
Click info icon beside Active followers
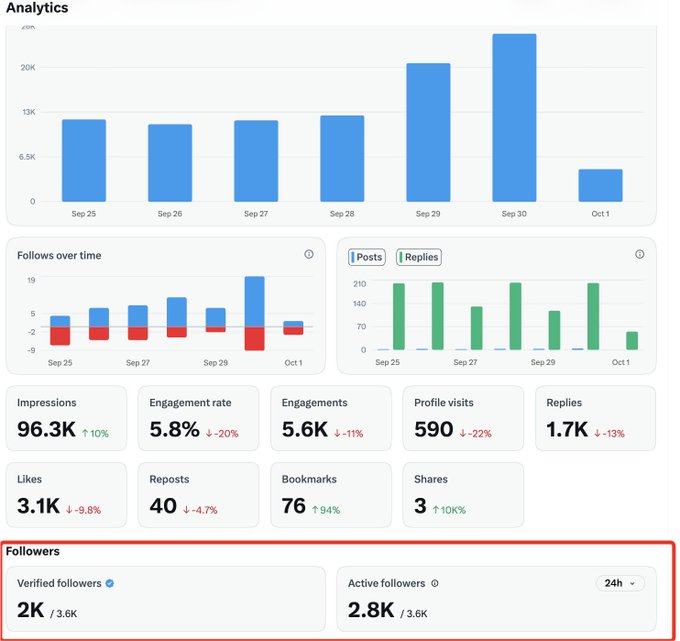(x=435, y=583)
